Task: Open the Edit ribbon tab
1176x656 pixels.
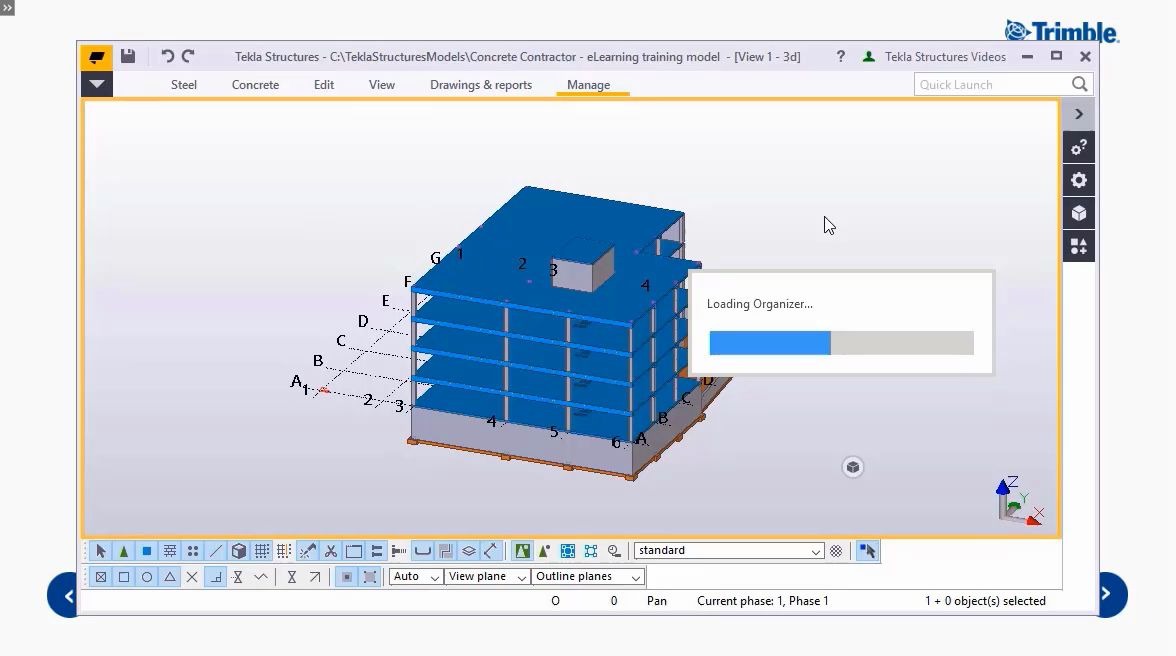Action: pyautogui.click(x=324, y=85)
